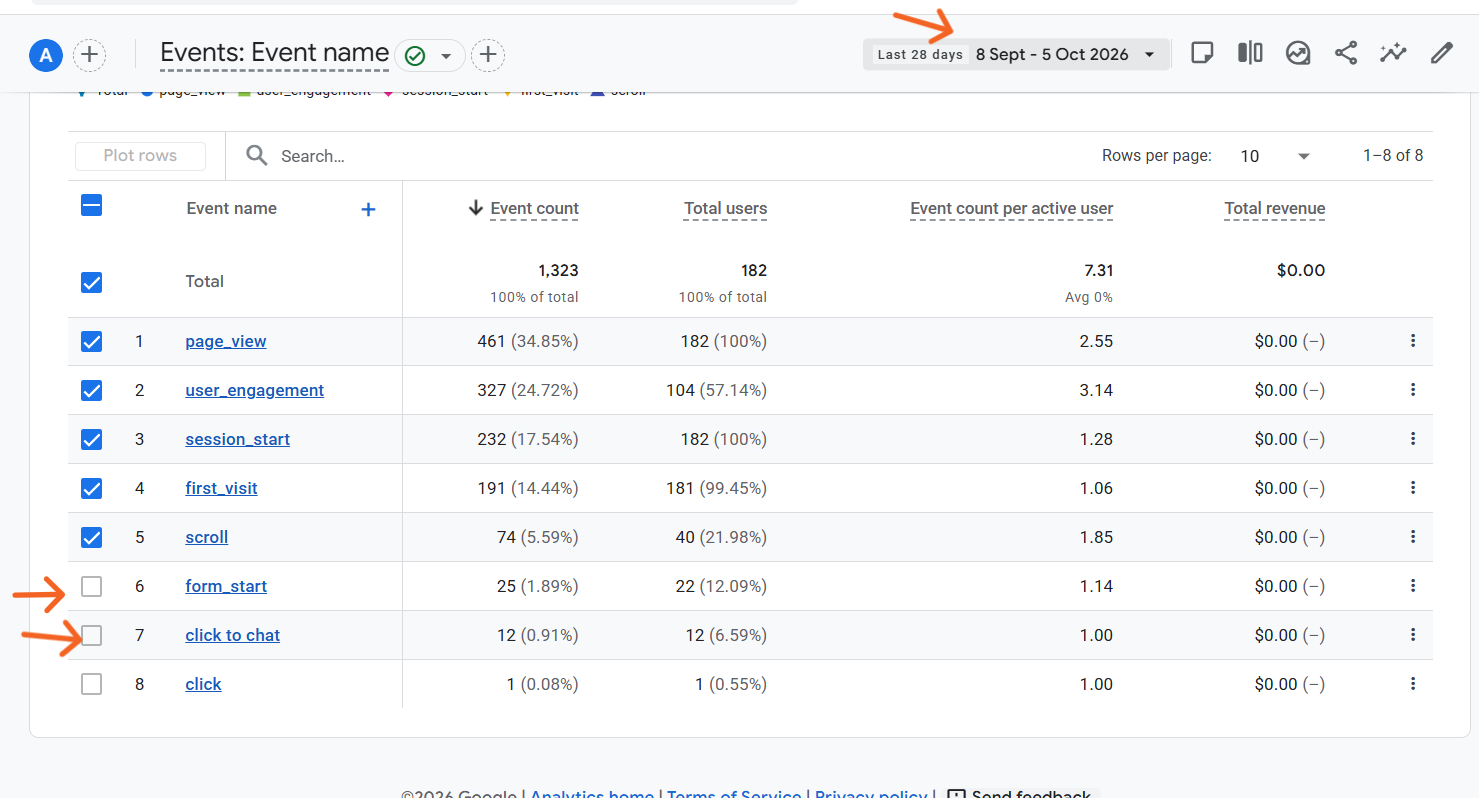Sort by Total users column header
Screen dimensions: 1479x798
pyautogui.click(x=726, y=209)
